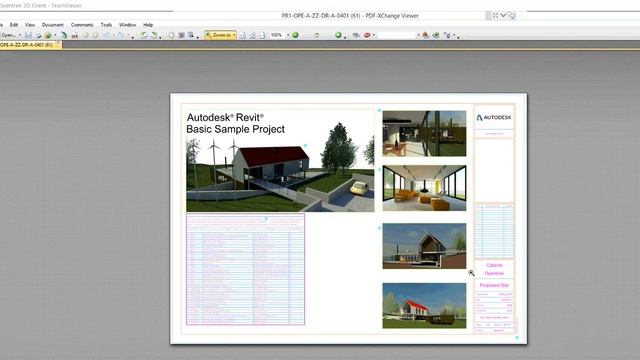Screen dimensions: 640x360
Task: Click the living room with orange sofas image
Action: (x=424, y=188)
